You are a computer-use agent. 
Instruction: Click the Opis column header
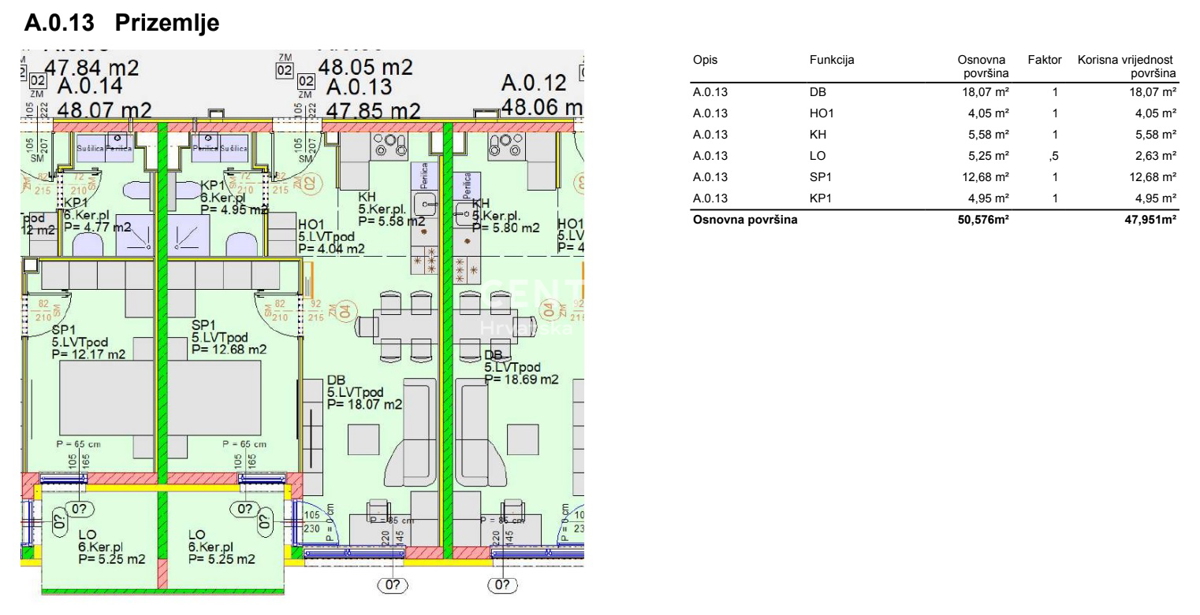[x=705, y=61]
